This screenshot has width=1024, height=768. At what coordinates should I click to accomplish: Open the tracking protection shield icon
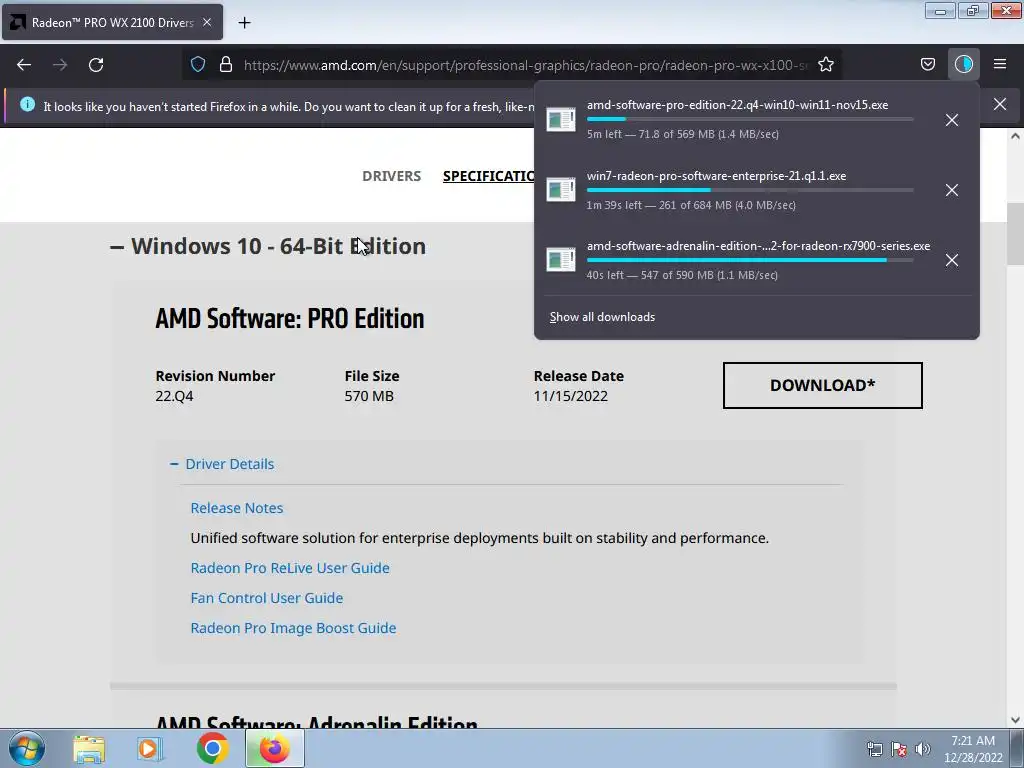[x=198, y=64]
